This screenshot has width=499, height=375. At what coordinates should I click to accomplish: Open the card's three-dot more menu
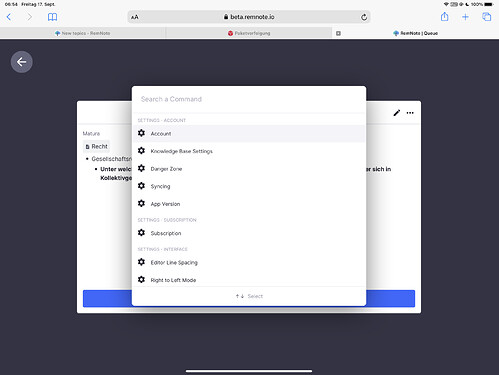tap(410, 113)
